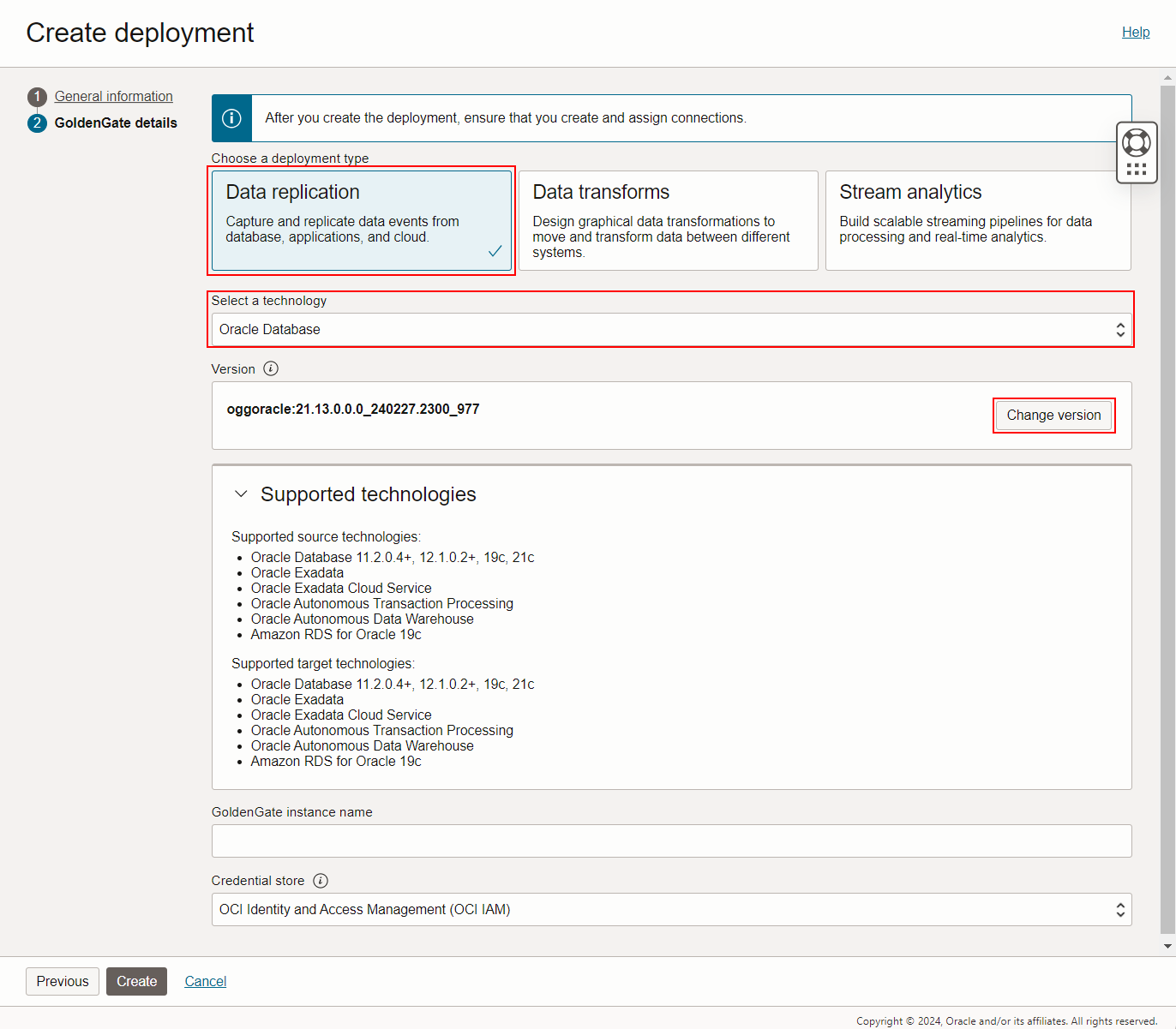Click the step 1 circle indicator

(x=37, y=97)
